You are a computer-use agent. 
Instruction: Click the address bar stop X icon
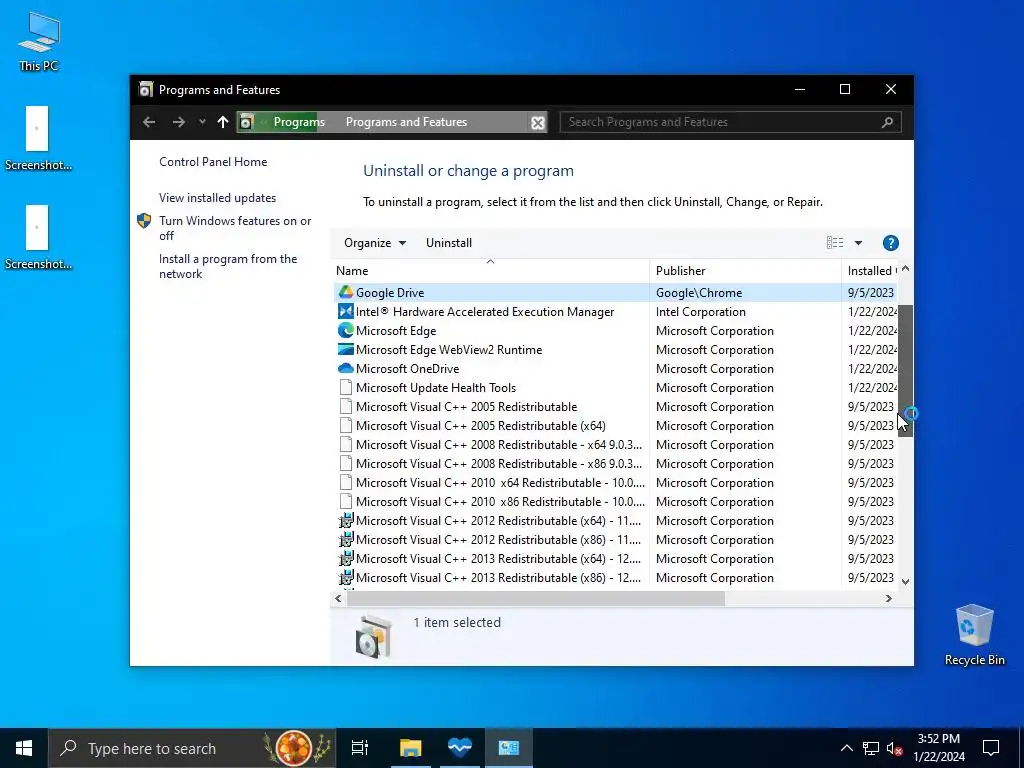[537, 123]
